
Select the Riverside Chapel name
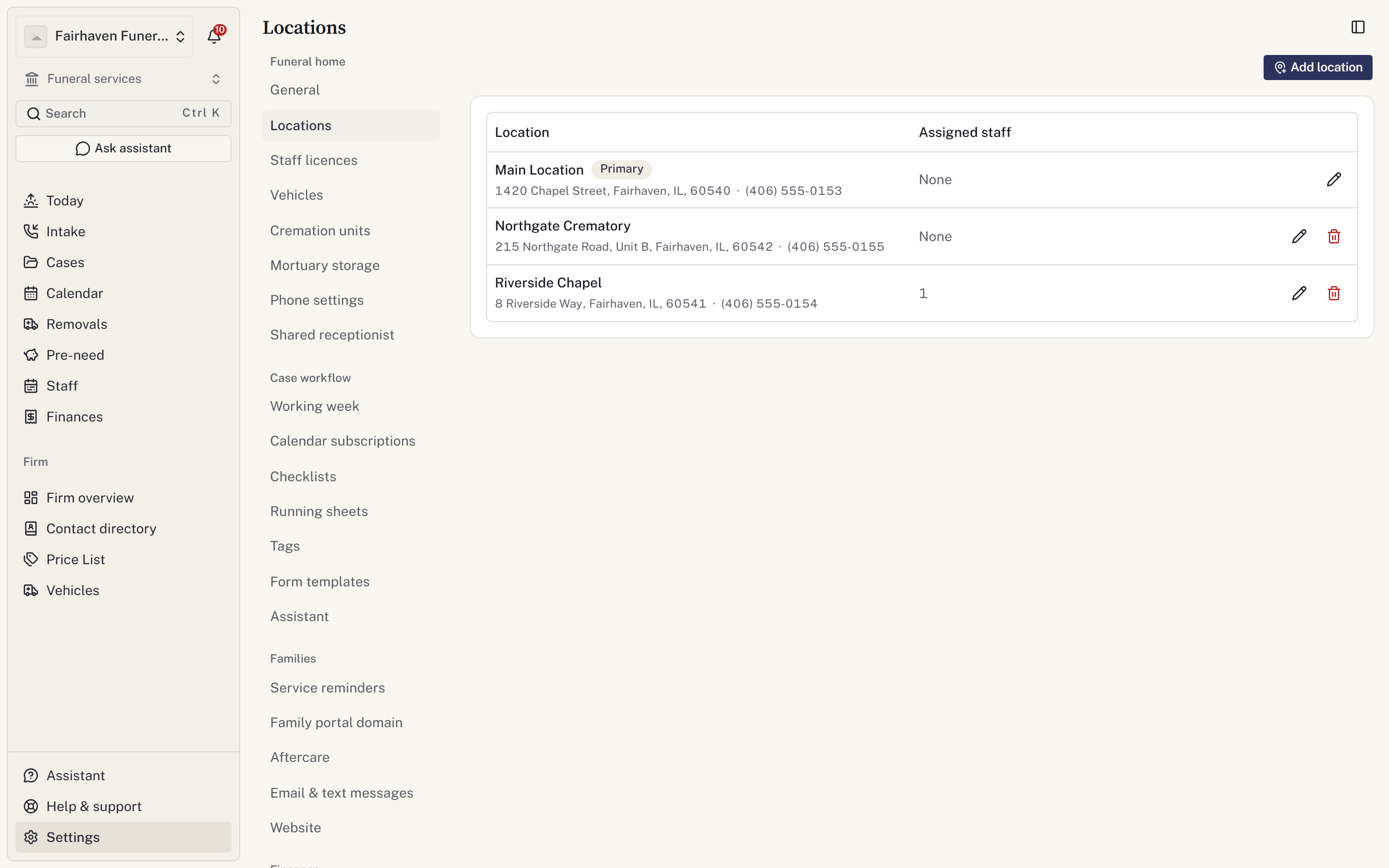coord(548,283)
